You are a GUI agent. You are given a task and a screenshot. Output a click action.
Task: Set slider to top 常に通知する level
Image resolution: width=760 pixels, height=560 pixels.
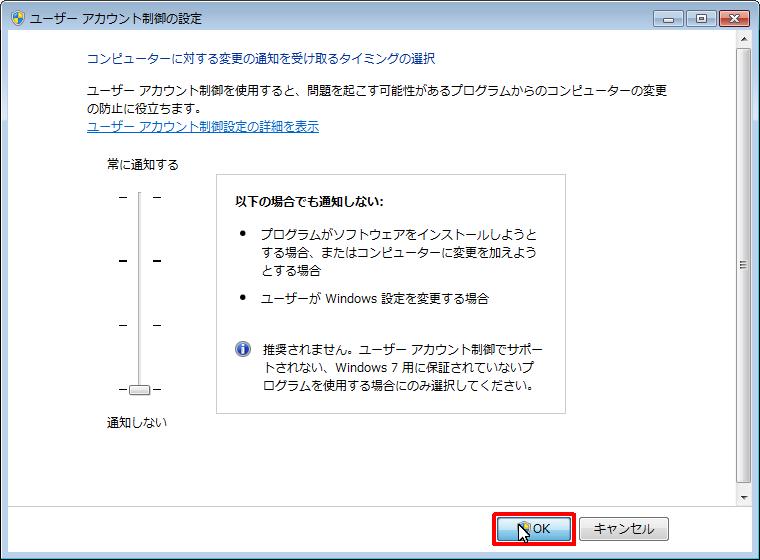[139, 198]
